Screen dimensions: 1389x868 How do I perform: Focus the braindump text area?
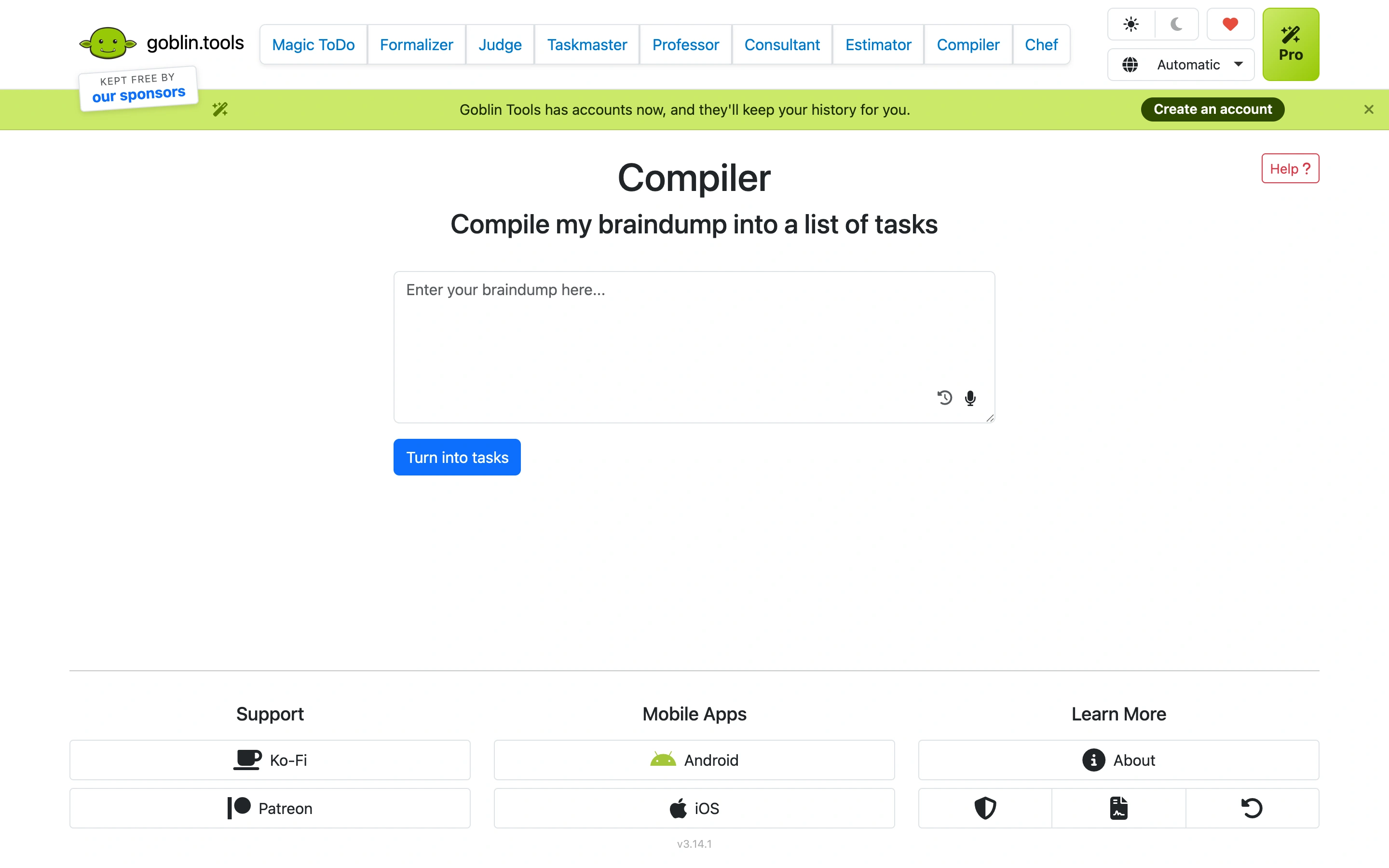pyautogui.click(x=694, y=347)
